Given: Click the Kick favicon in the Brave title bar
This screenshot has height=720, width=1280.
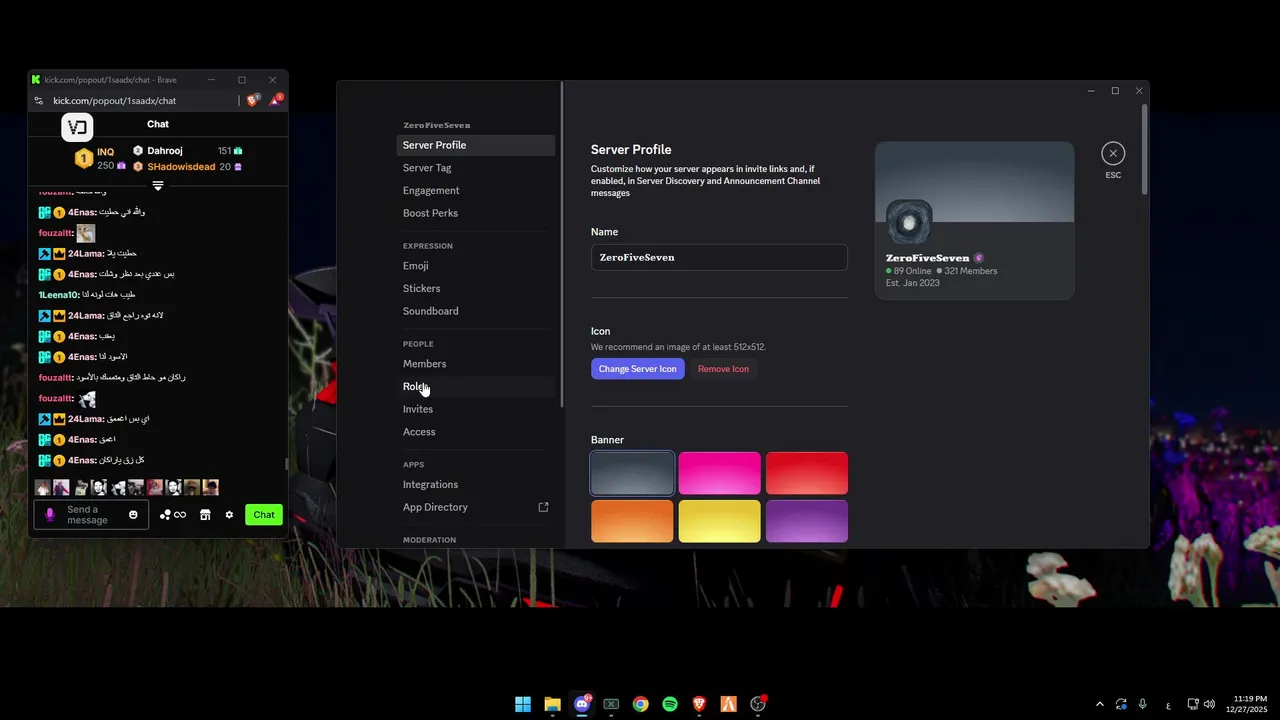Looking at the screenshot, I should coord(36,80).
